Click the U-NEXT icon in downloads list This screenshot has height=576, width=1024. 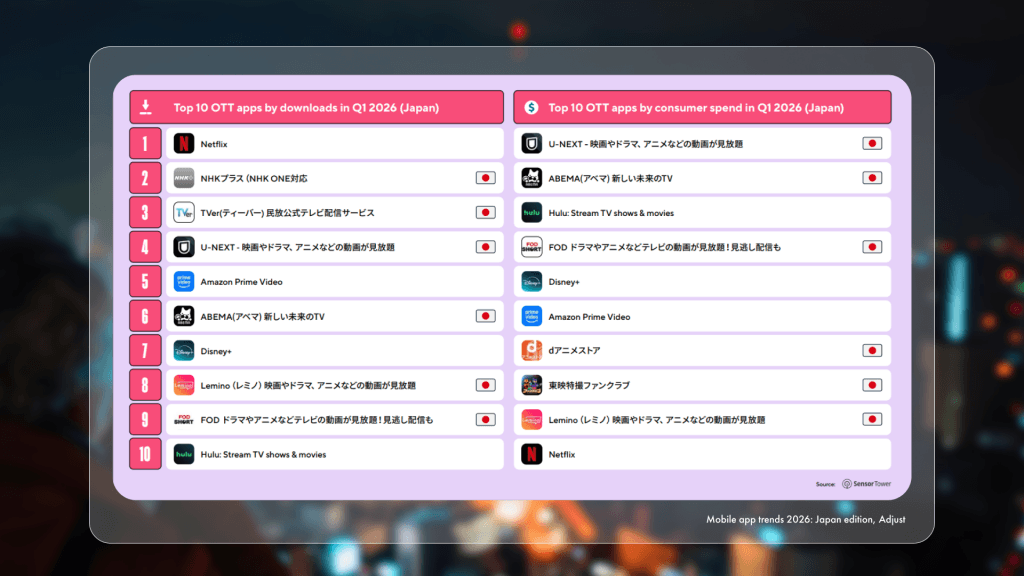(184, 247)
